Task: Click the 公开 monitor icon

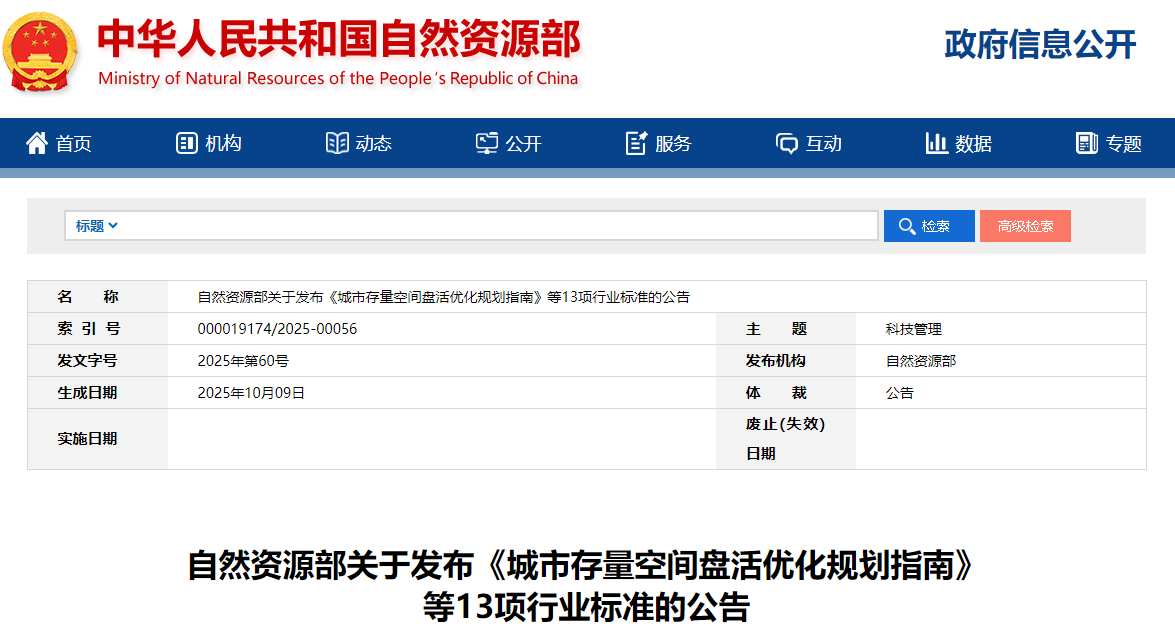Action: [487, 143]
